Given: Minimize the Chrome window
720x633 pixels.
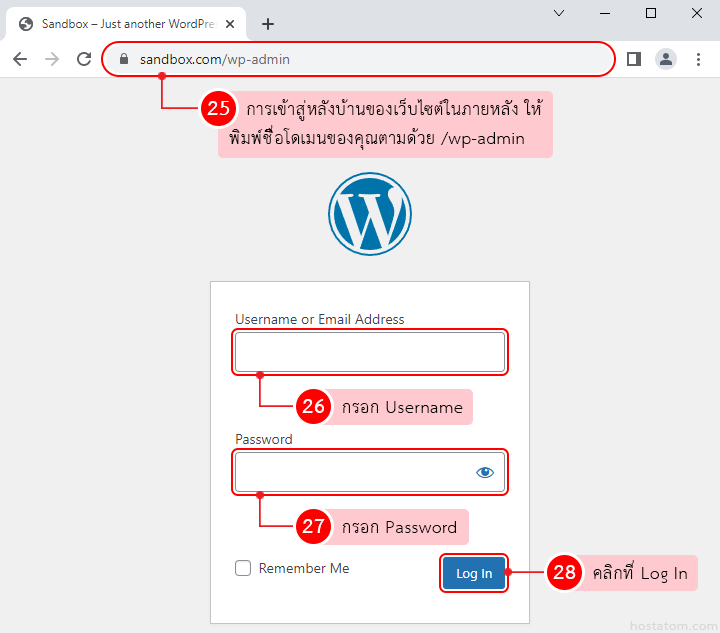Looking at the screenshot, I should pos(605,13).
